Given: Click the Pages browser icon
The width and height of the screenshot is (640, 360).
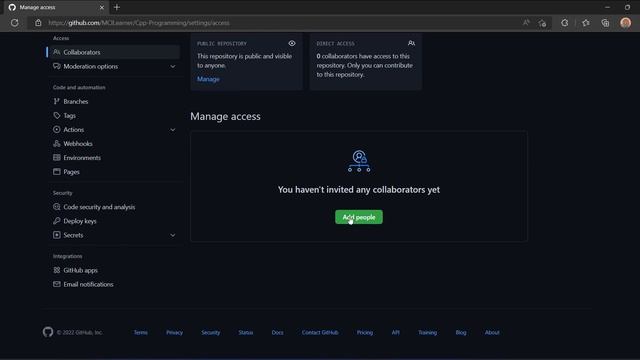Looking at the screenshot, I should point(57,171).
